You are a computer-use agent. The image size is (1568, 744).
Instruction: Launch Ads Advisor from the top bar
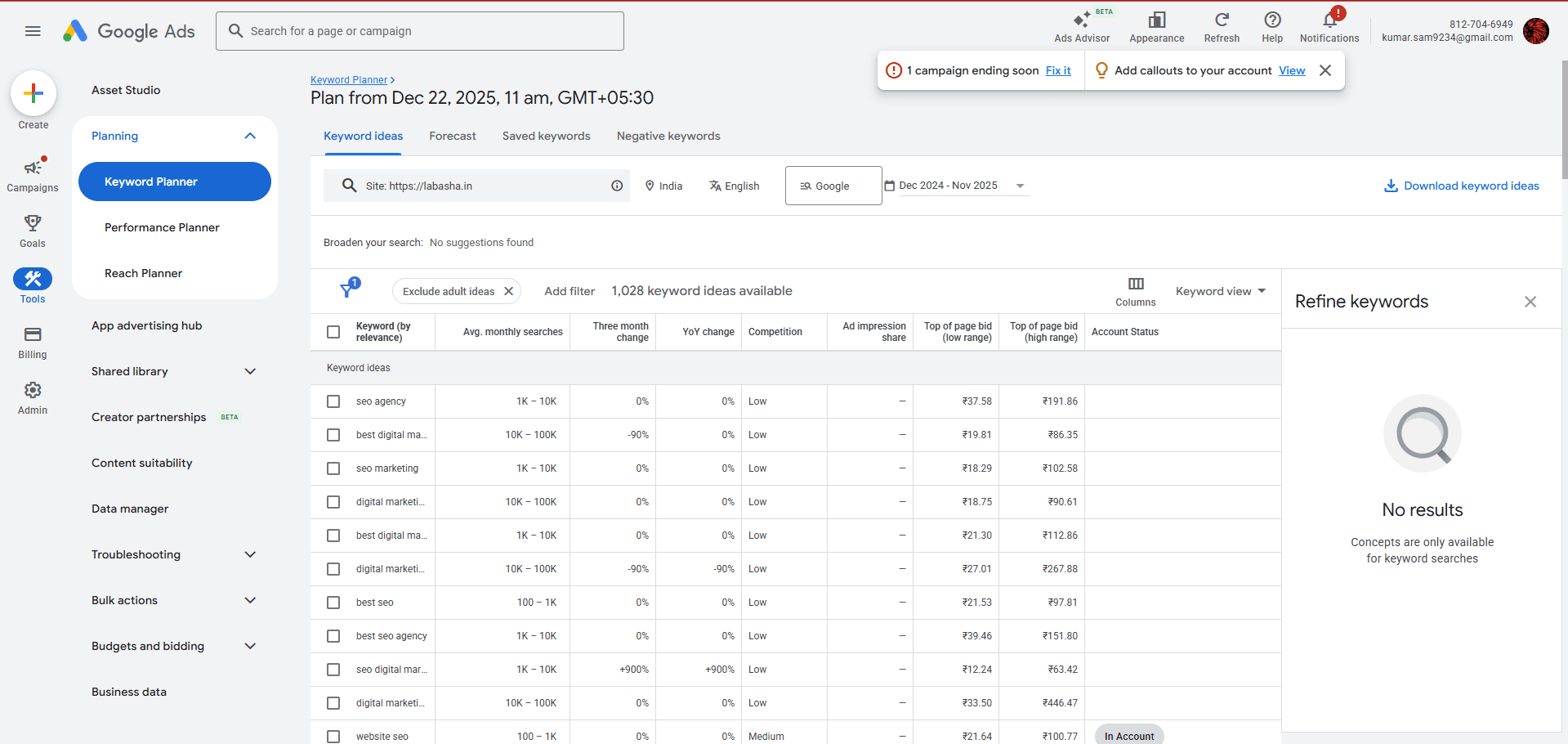coord(1081,20)
